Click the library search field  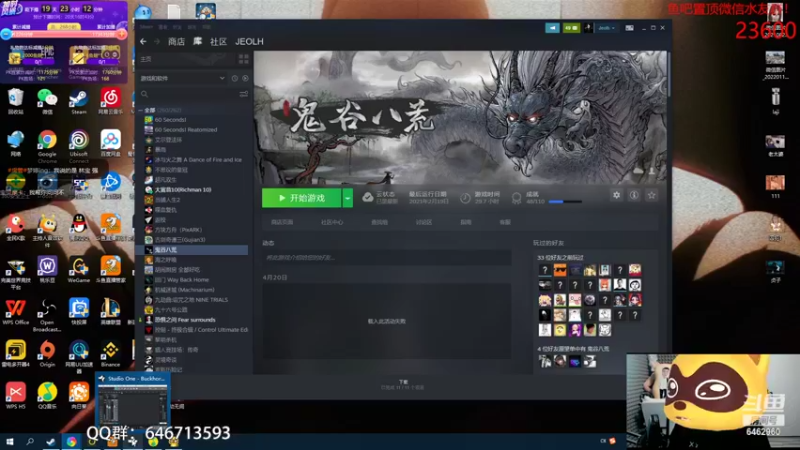pyautogui.click(x=189, y=94)
